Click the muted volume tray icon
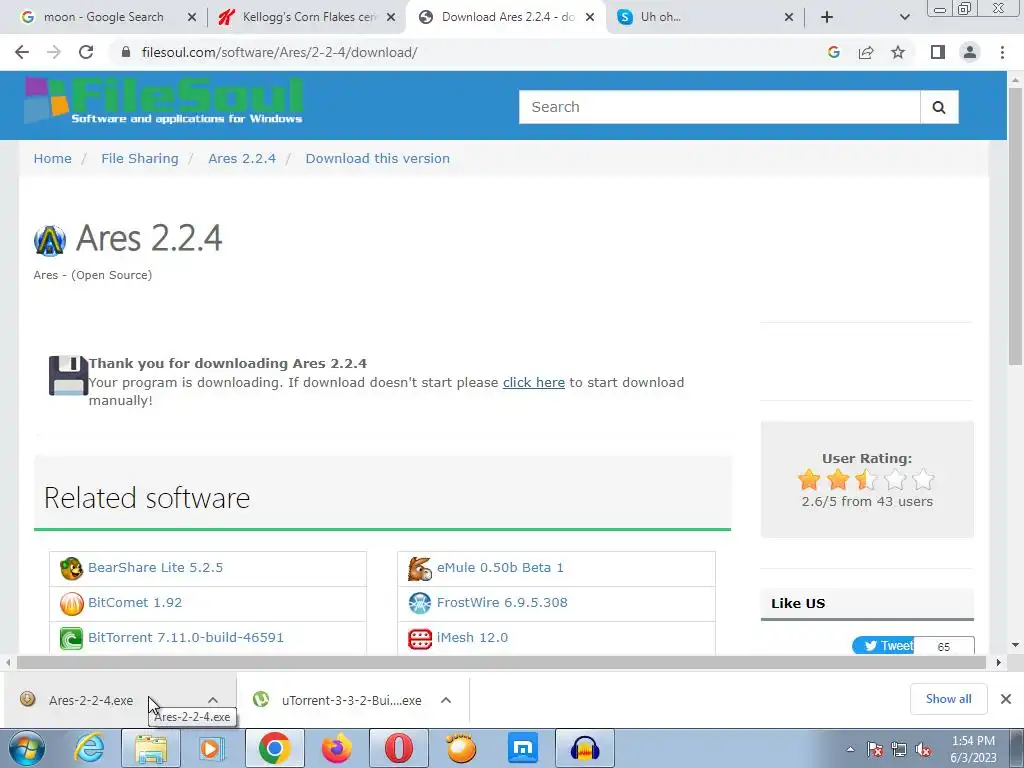Viewport: 1024px width, 768px height. coord(923,750)
